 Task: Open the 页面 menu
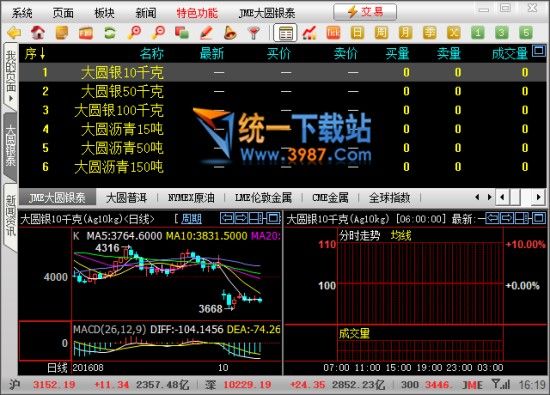point(63,13)
